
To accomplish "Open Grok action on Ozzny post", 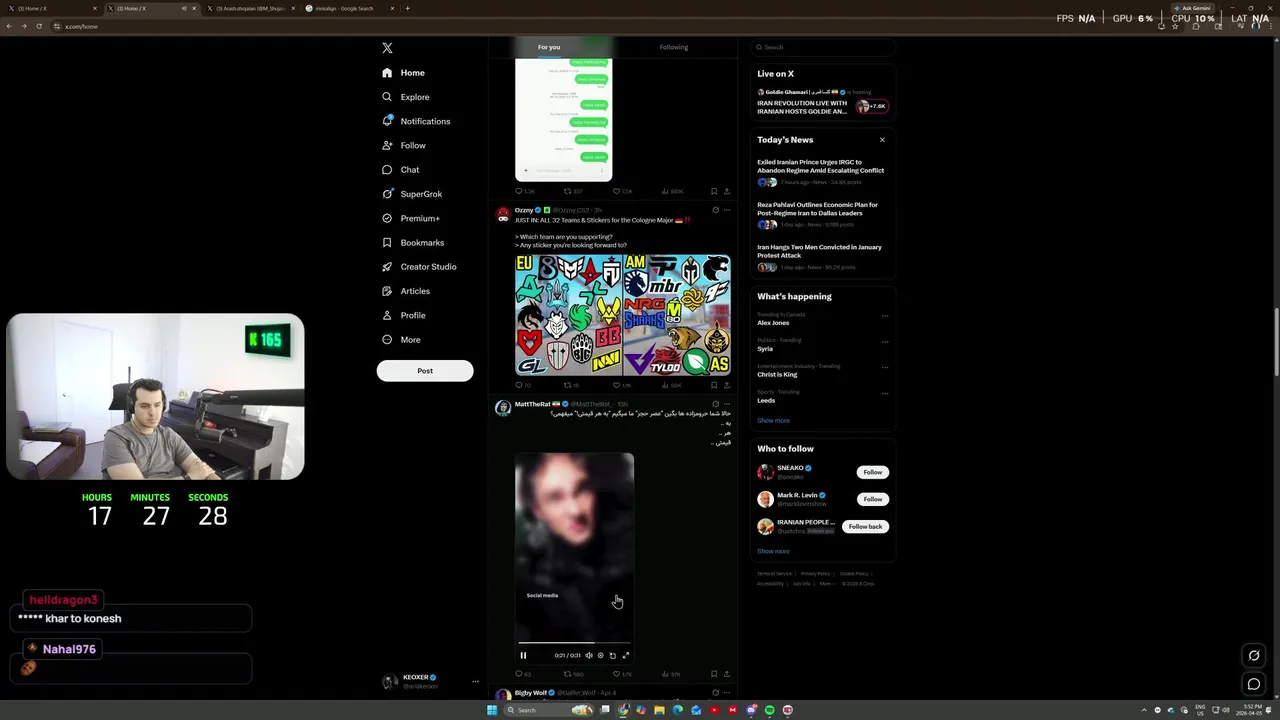I will (715, 210).
